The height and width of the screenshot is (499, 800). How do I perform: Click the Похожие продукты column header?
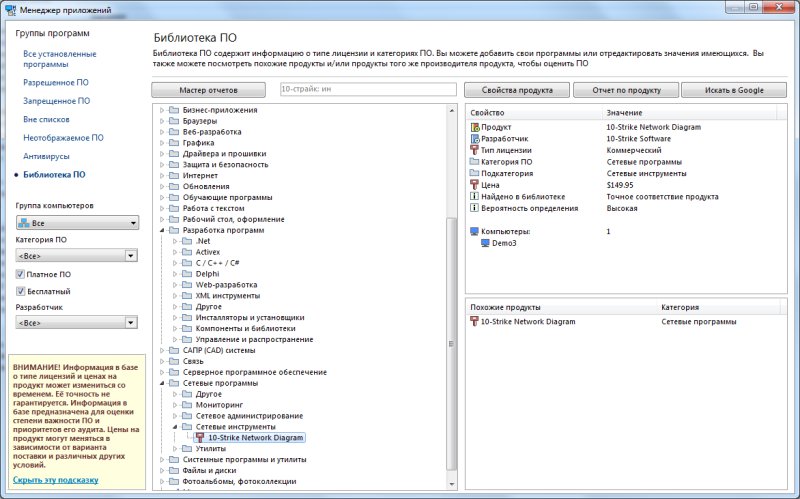(x=561, y=308)
